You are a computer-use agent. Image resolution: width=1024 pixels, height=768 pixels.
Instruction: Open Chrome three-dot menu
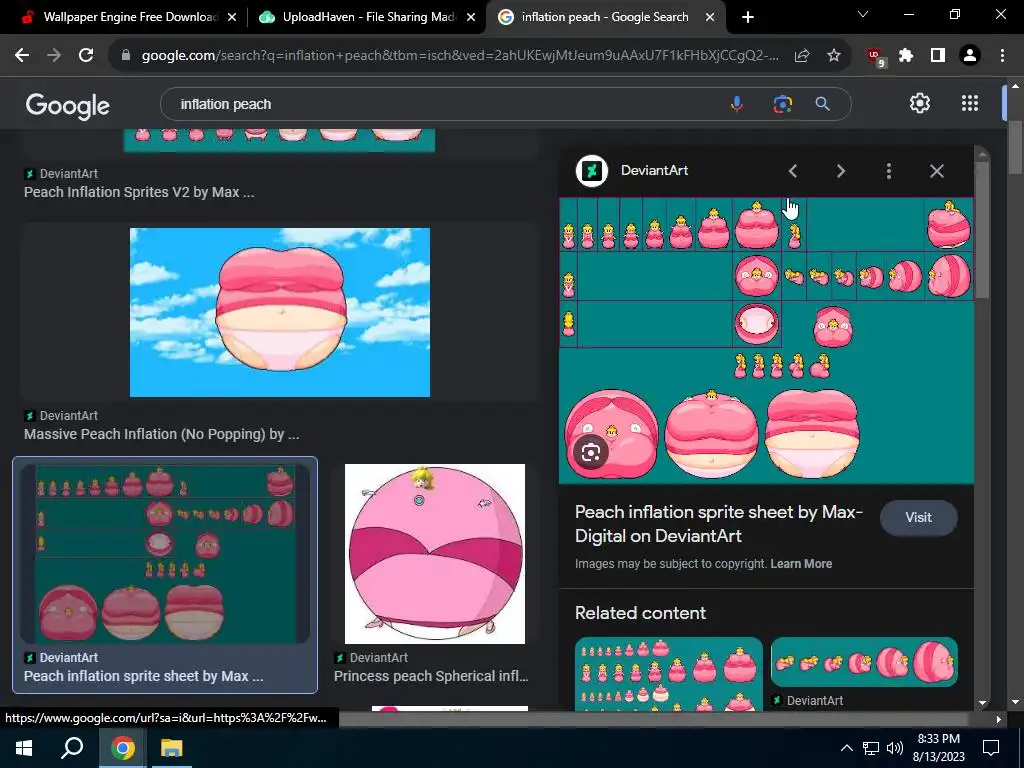[x=1002, y=56]
